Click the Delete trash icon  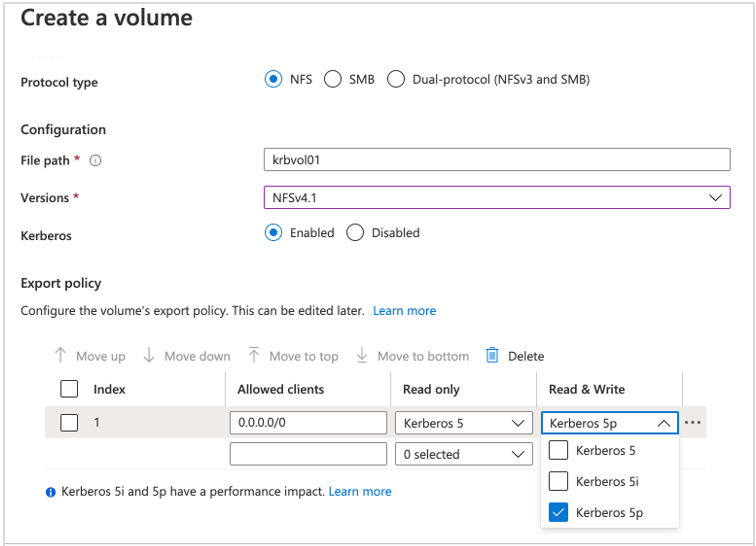tap(492, 355)
